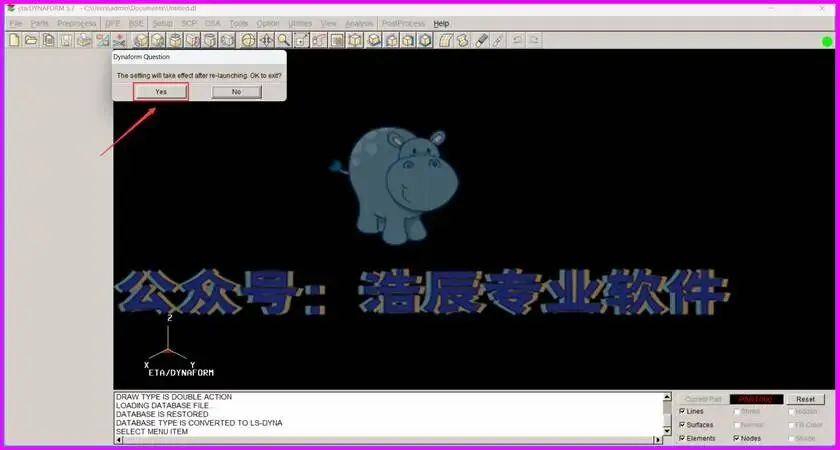
Task: Select the Screen Y Rotation cube icon
Action: tap(210, 40)
